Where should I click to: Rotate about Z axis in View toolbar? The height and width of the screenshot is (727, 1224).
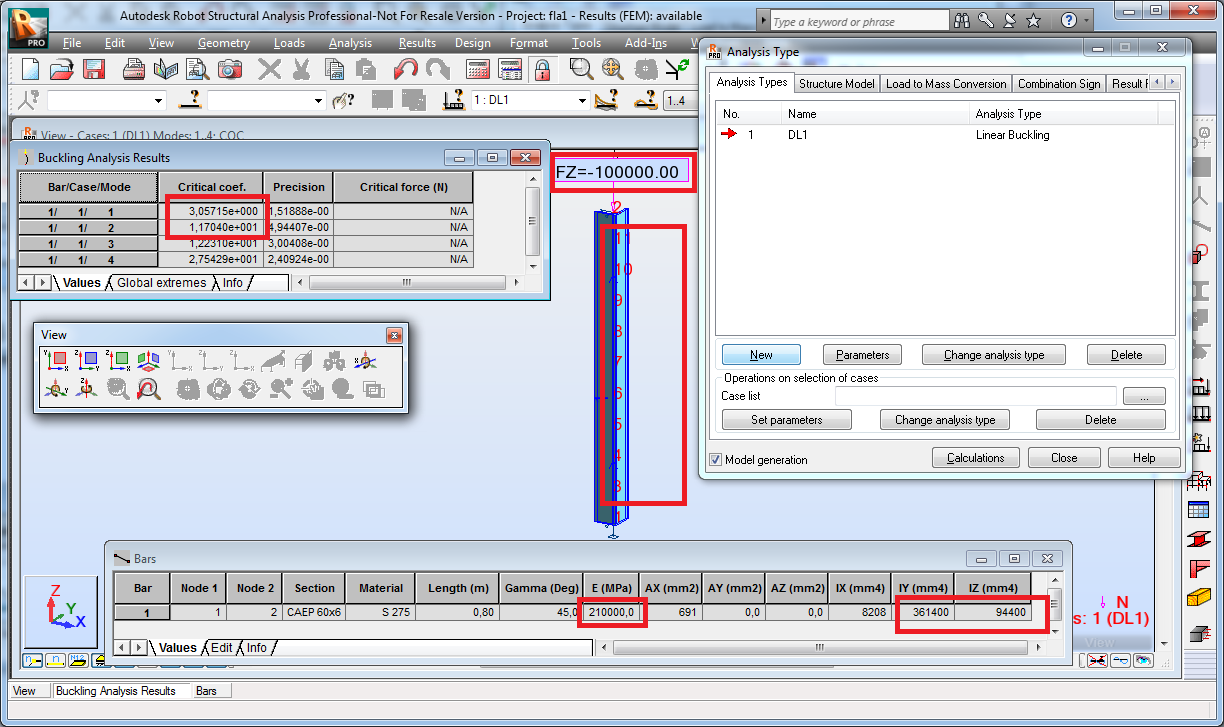pos(87,389)
